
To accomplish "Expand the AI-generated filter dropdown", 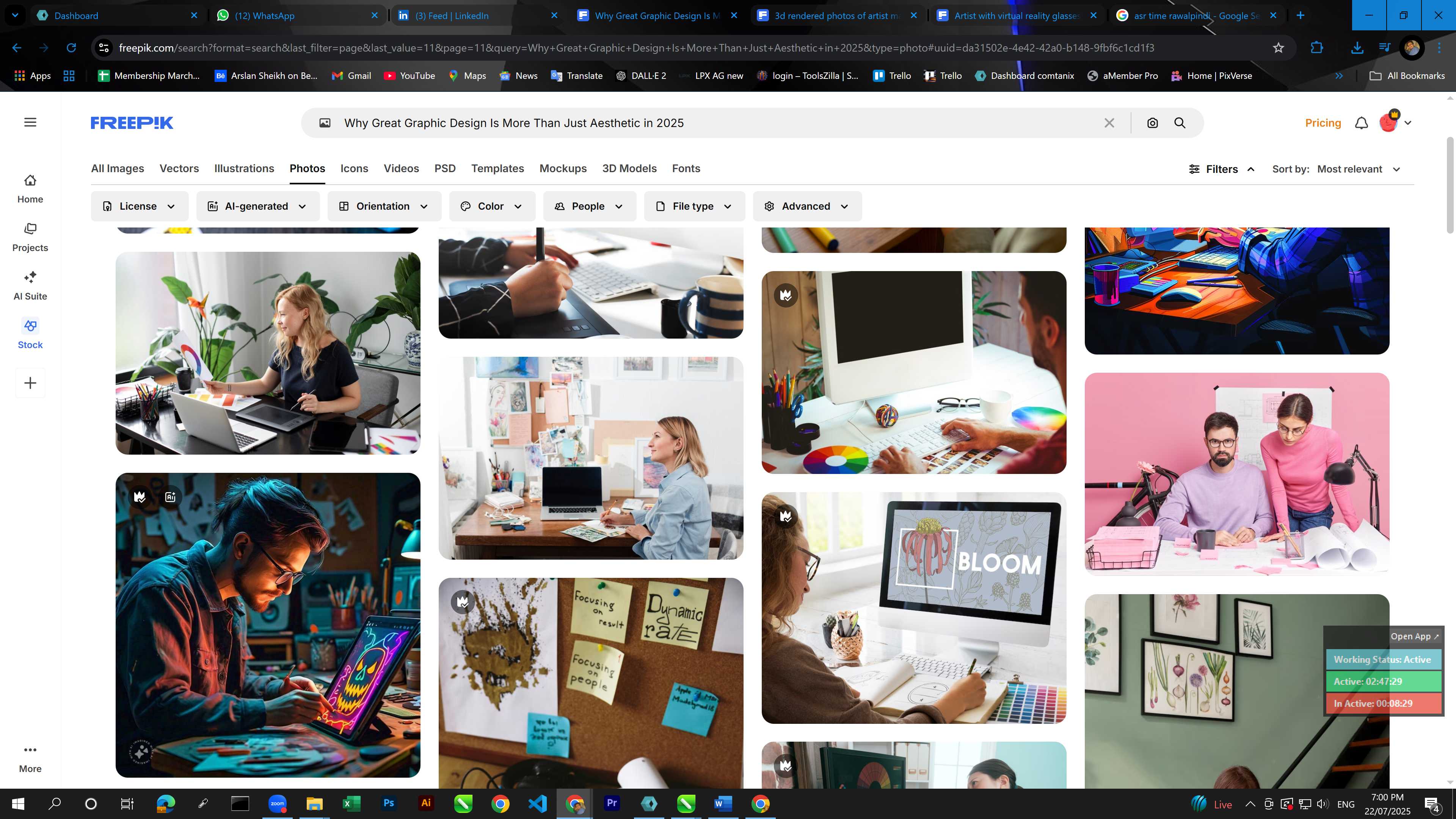I will click(x=258, y=206).
